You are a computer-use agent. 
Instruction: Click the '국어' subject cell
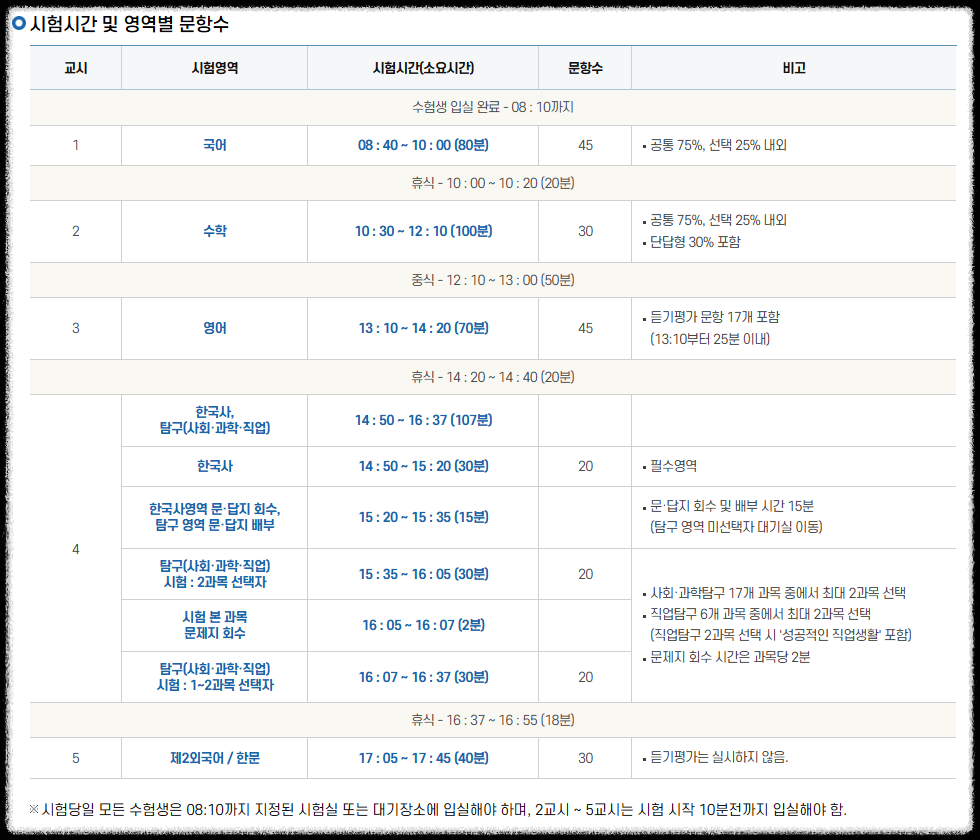214,145
